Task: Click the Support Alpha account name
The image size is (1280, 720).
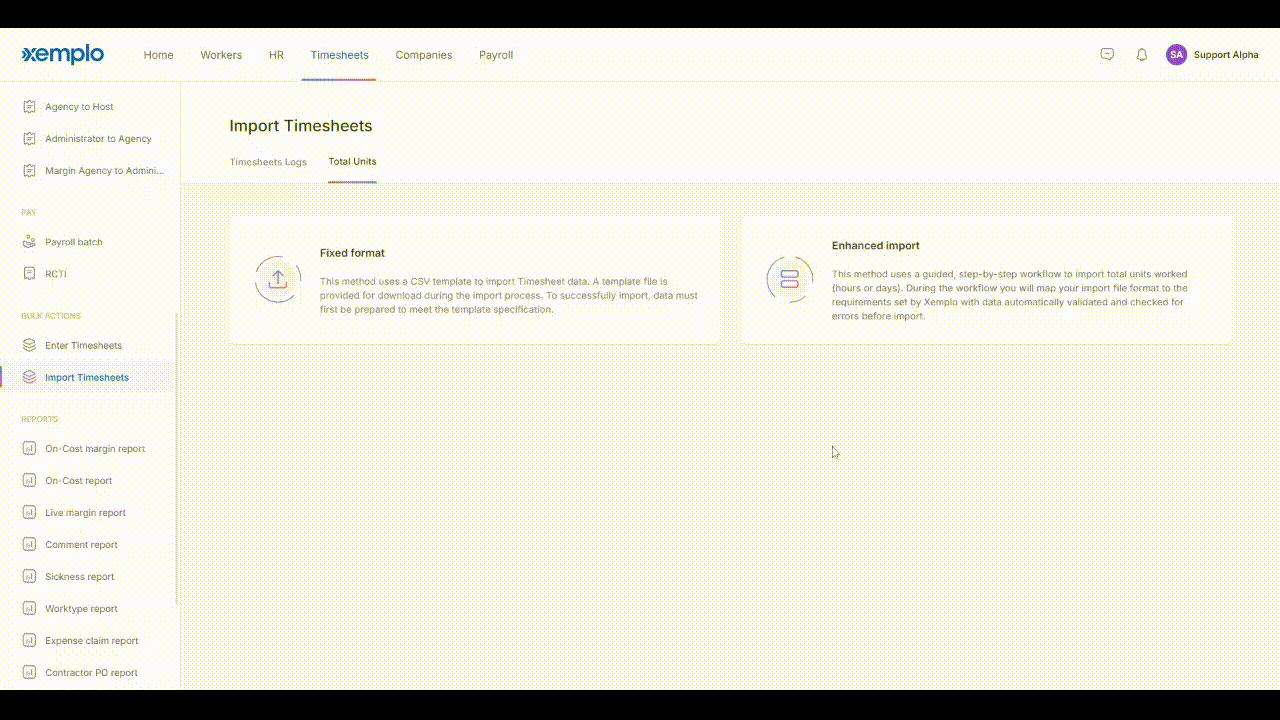Action: pyautogui.click(x=1226, y=55)
